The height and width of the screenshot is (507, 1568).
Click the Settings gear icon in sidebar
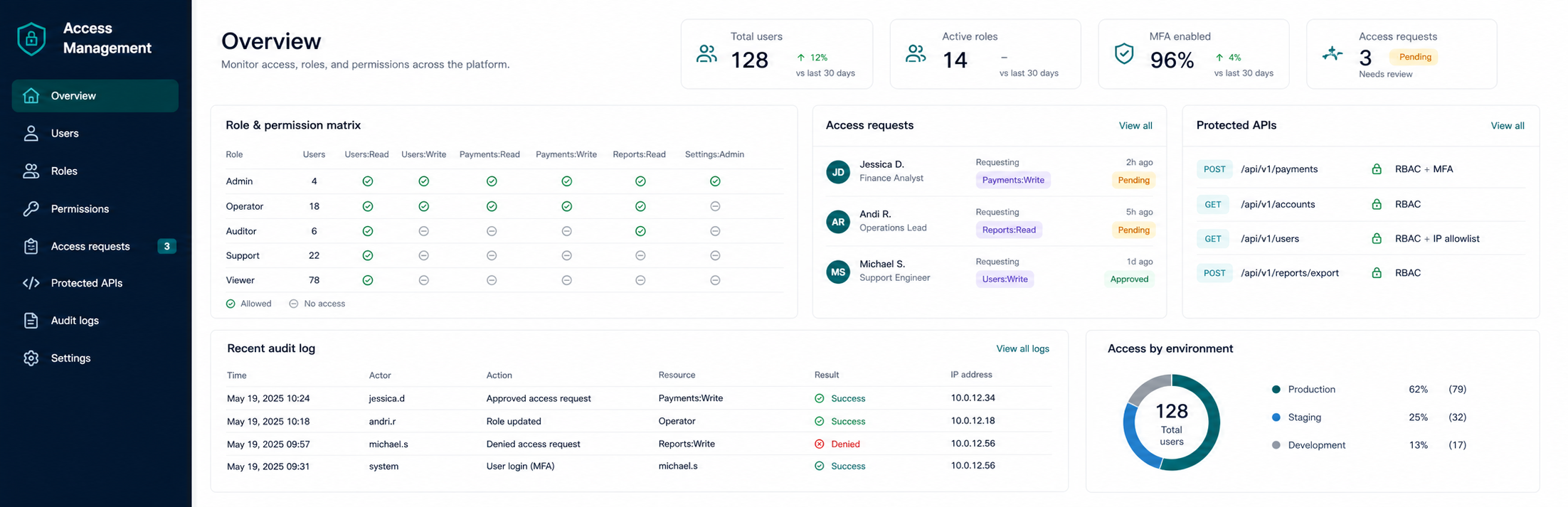(31, 358)
